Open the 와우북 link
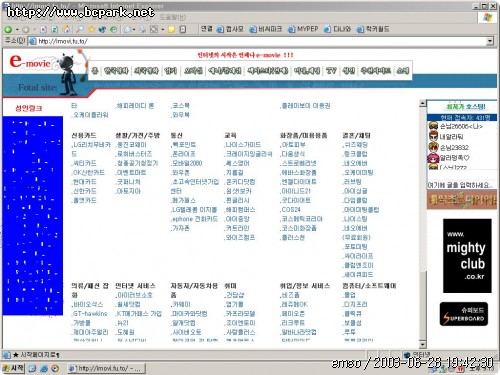The height and width of the screenshot is (375, 500). coord(180,115)
